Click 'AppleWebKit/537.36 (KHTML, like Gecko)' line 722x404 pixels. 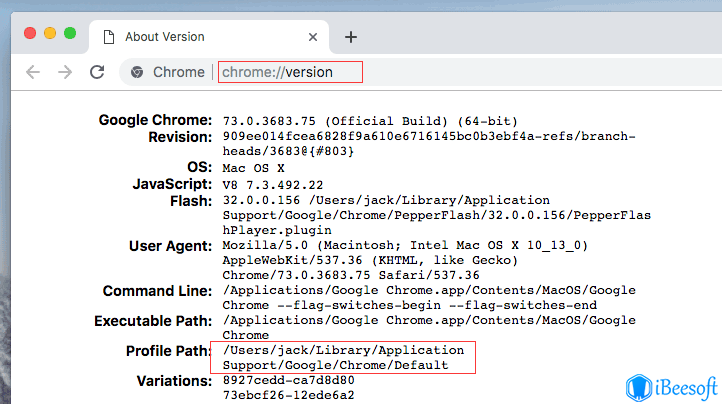tap(370, 260)
